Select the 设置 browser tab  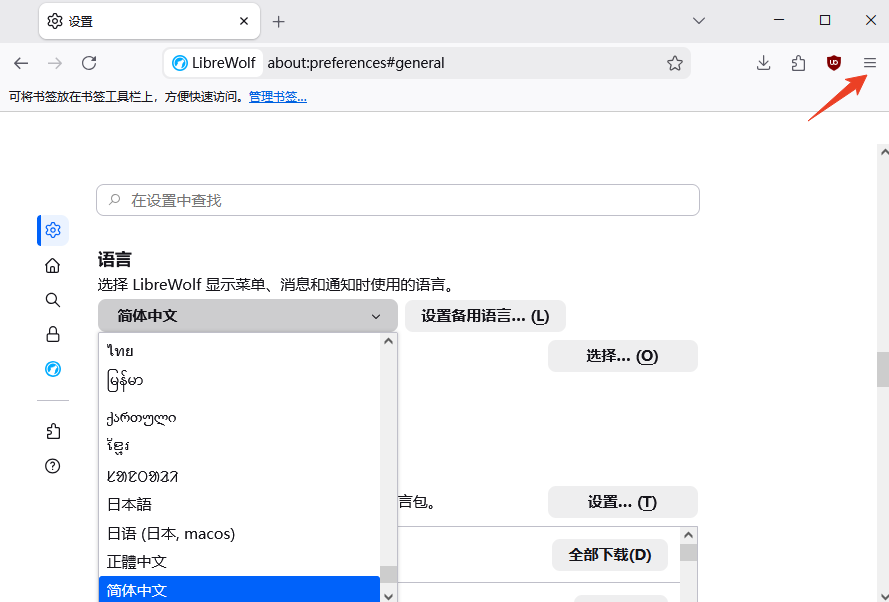point(149,22)
